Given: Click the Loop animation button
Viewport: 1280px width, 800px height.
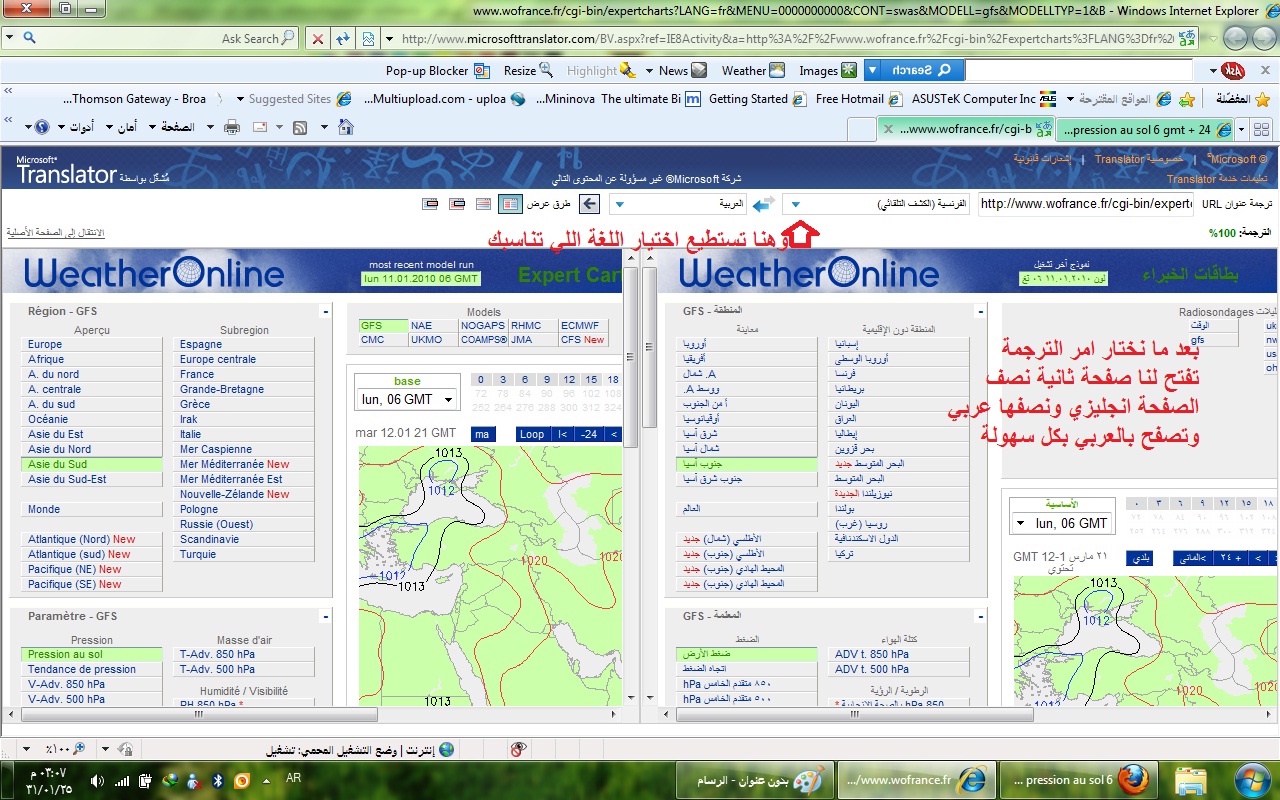Looking at the screenshot, I should tap(532, 434).
